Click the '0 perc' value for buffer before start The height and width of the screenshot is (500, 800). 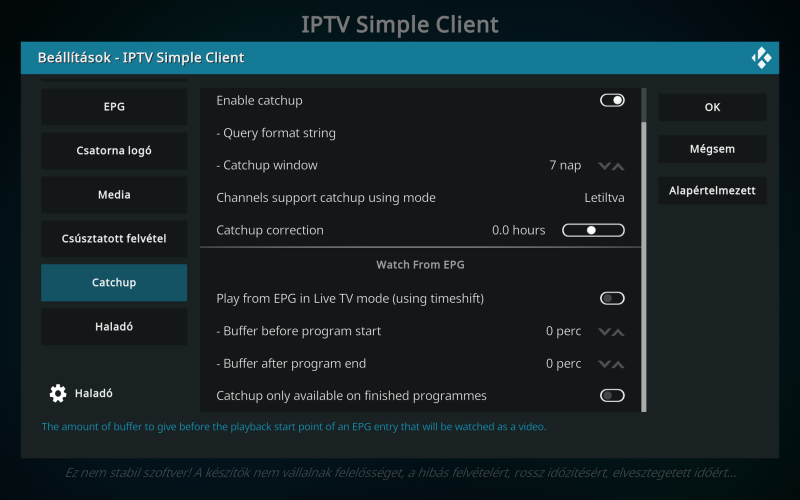[563, 331]
